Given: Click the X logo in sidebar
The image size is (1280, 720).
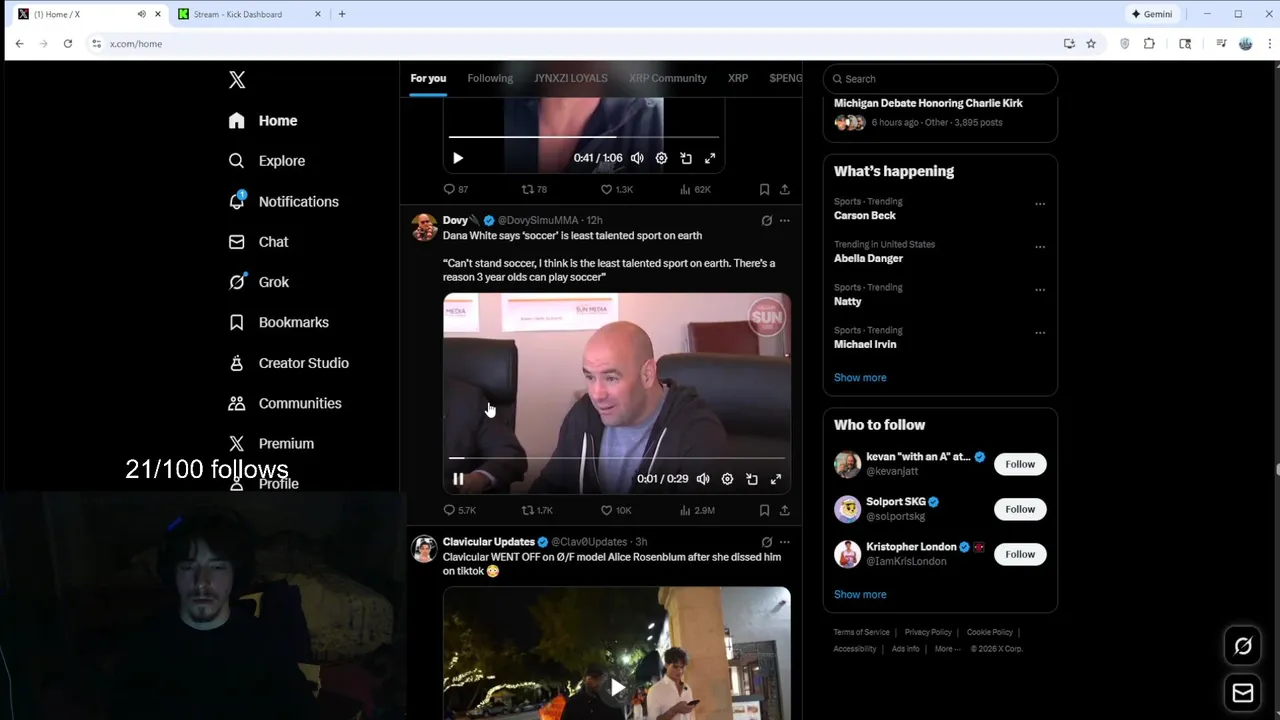Looking at the screenshot, I should click(237, 80).
